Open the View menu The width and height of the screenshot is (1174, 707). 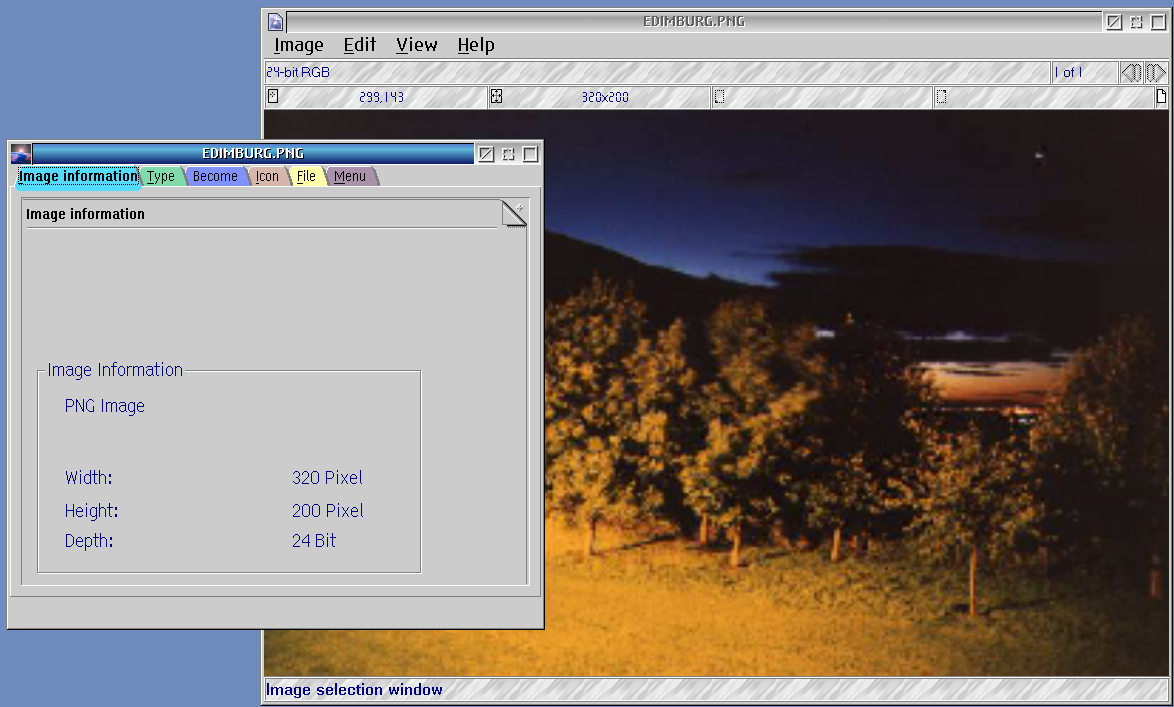point(416,45)
